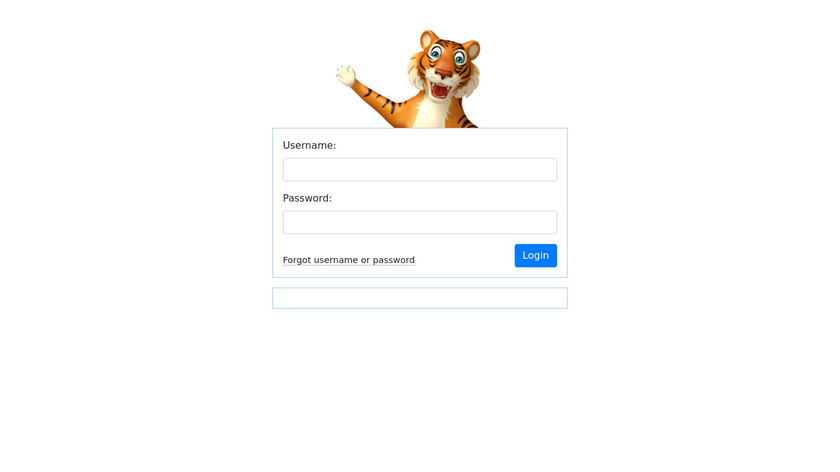Click the tiger's white chest fur
This screenshot has height=472, width=840.
433,114
